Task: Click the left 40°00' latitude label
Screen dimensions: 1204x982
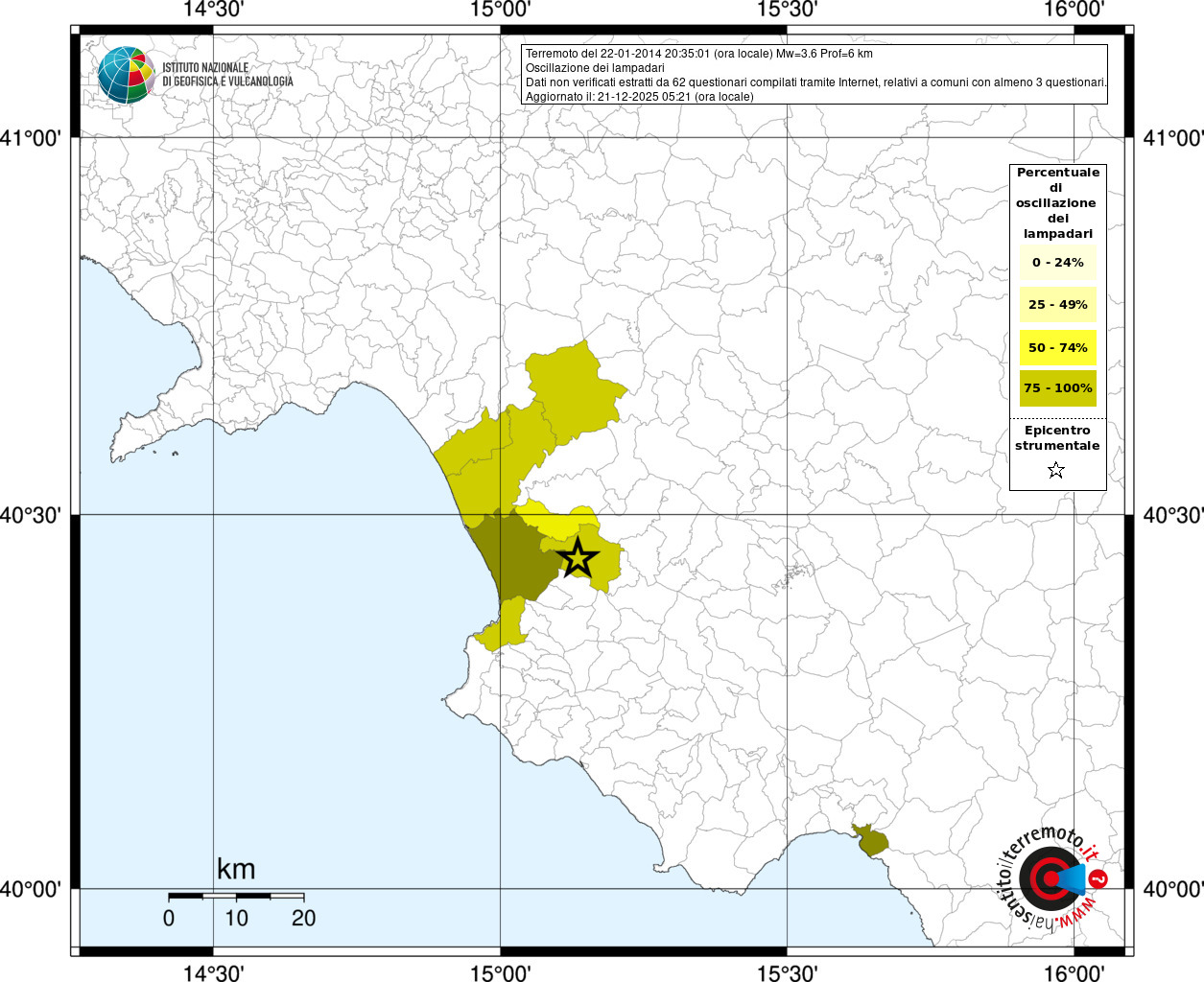Action: (x=31, y=889)
